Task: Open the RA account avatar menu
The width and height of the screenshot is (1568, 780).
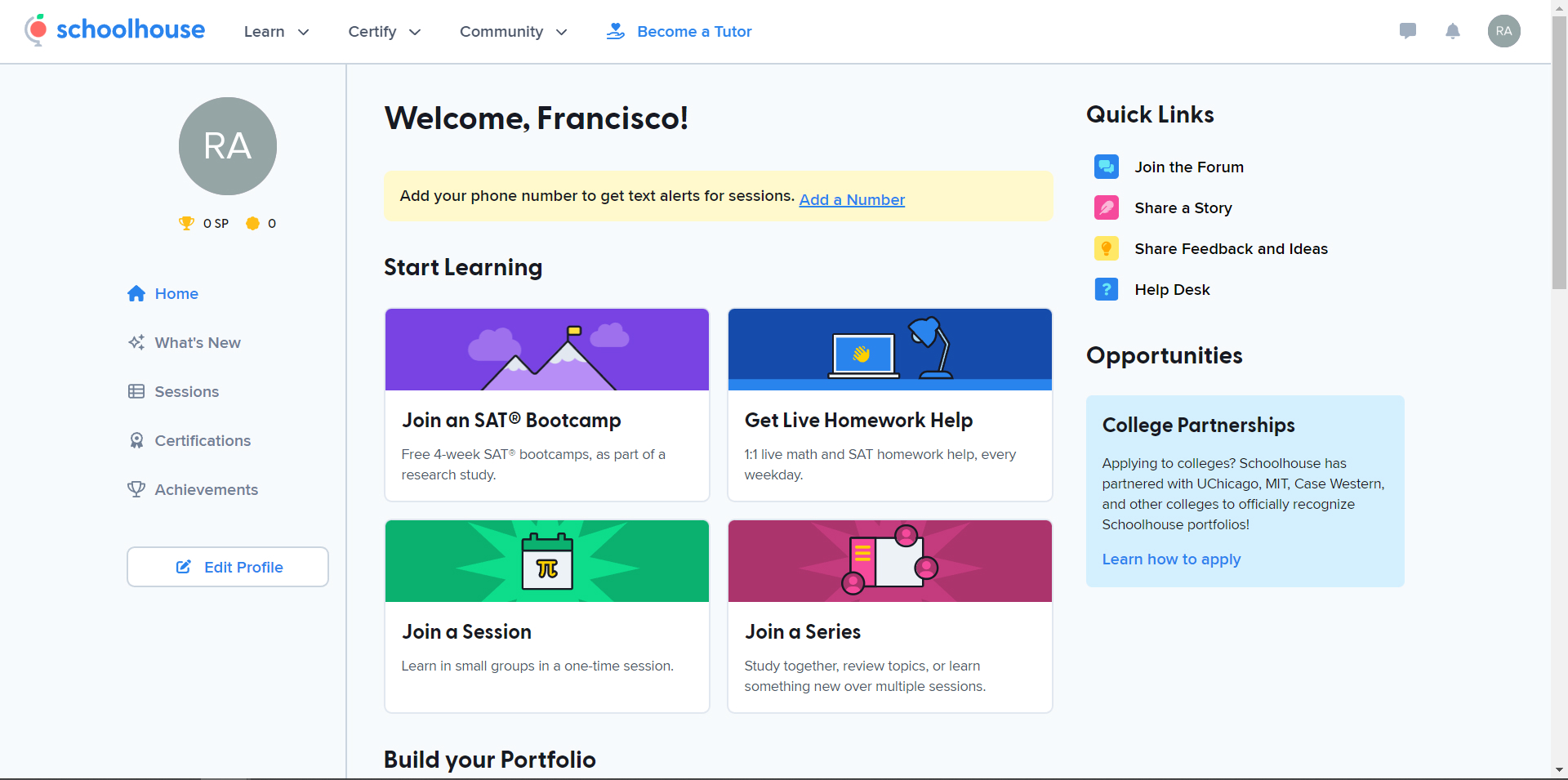Action: pos(1503,31)
